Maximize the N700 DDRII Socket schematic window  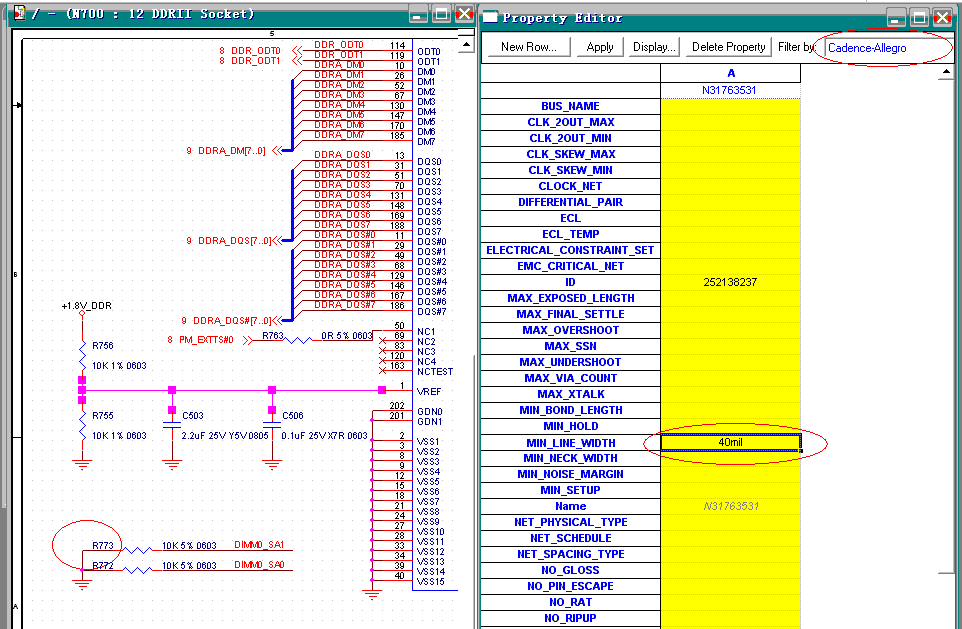point(442,14)
